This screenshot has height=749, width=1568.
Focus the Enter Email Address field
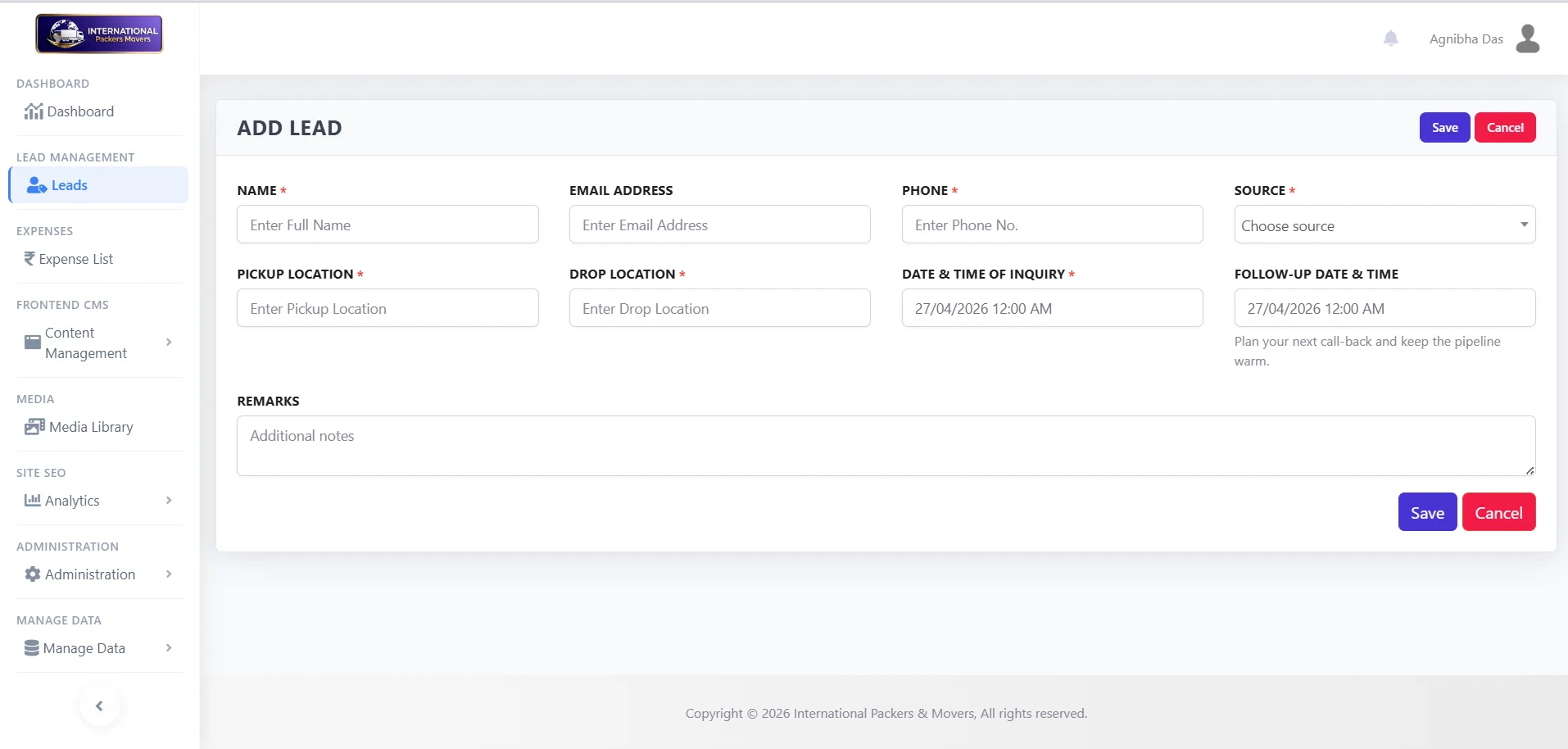pos(719,225)
